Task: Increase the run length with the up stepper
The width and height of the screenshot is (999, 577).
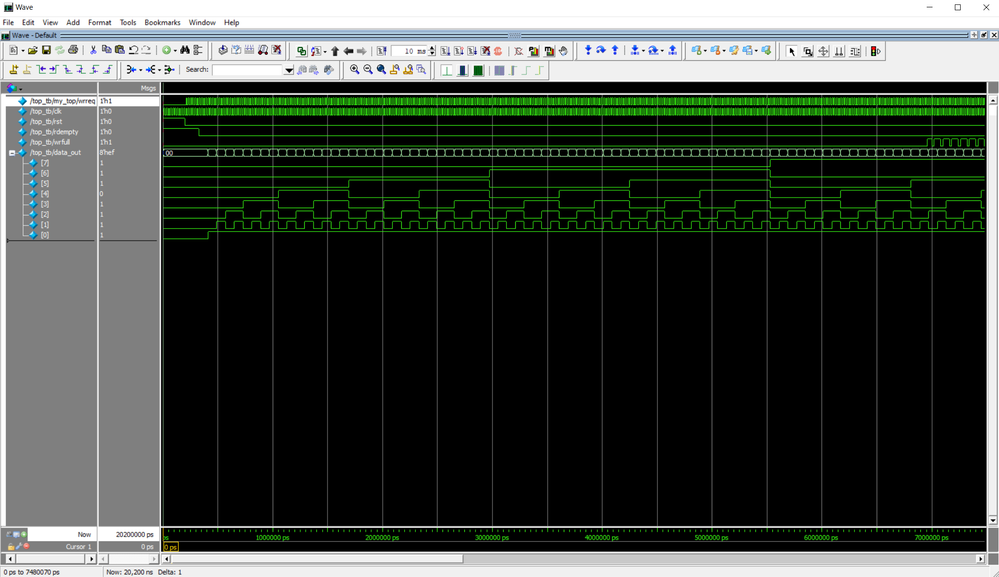Action: (x=432, y=48)
